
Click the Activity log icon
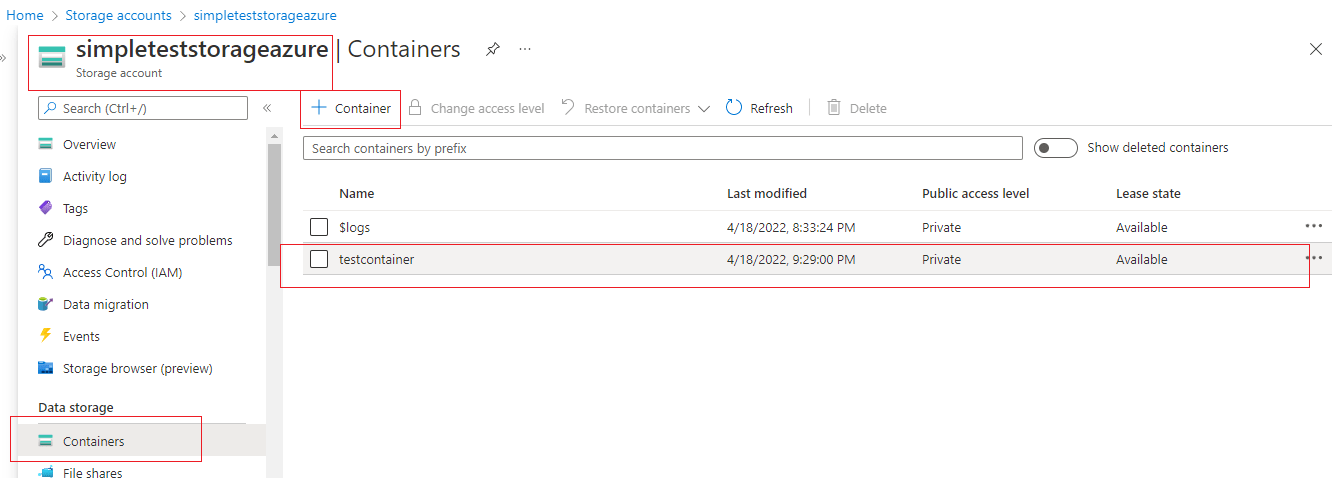tap(45, 176)
